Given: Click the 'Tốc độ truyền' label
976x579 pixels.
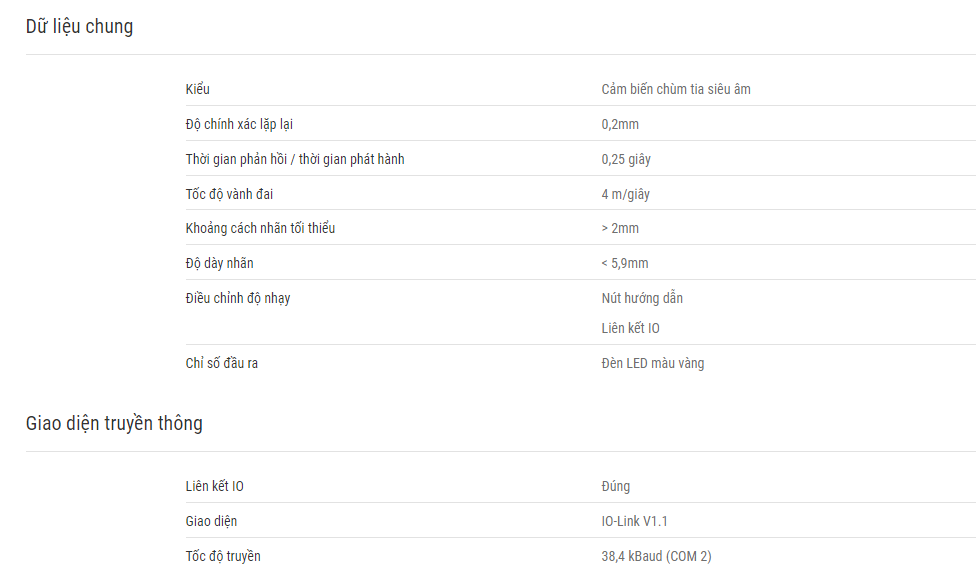Looking at the screenshot, I should click(x=223, y=556).
